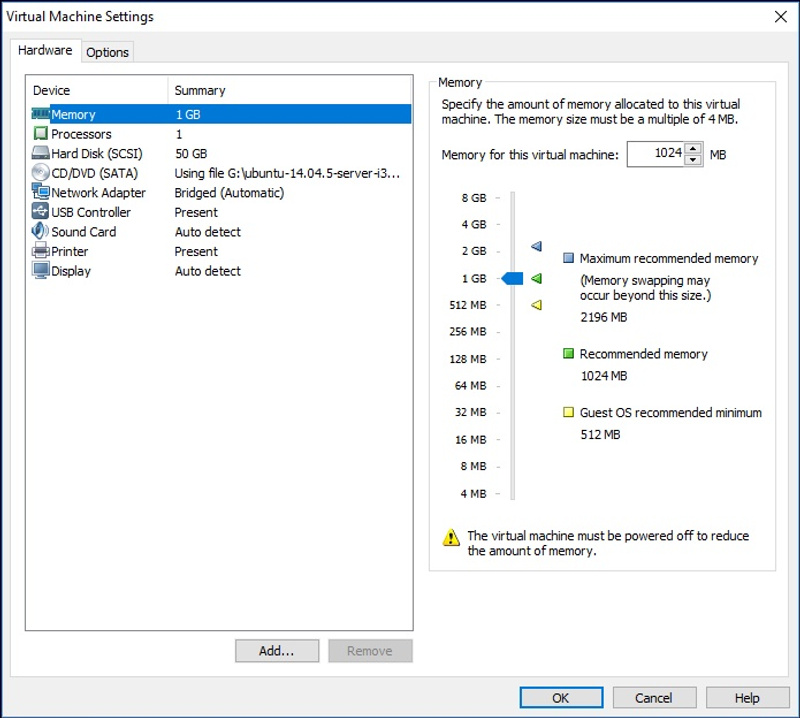Click the memory size input field
The image size is (800, 718).
click(656, 154)
